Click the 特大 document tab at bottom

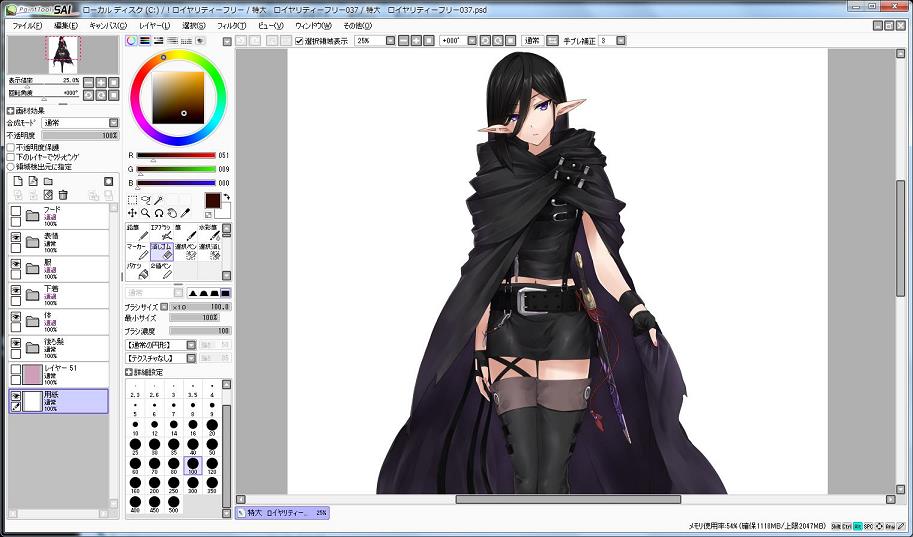coord(282,513)
